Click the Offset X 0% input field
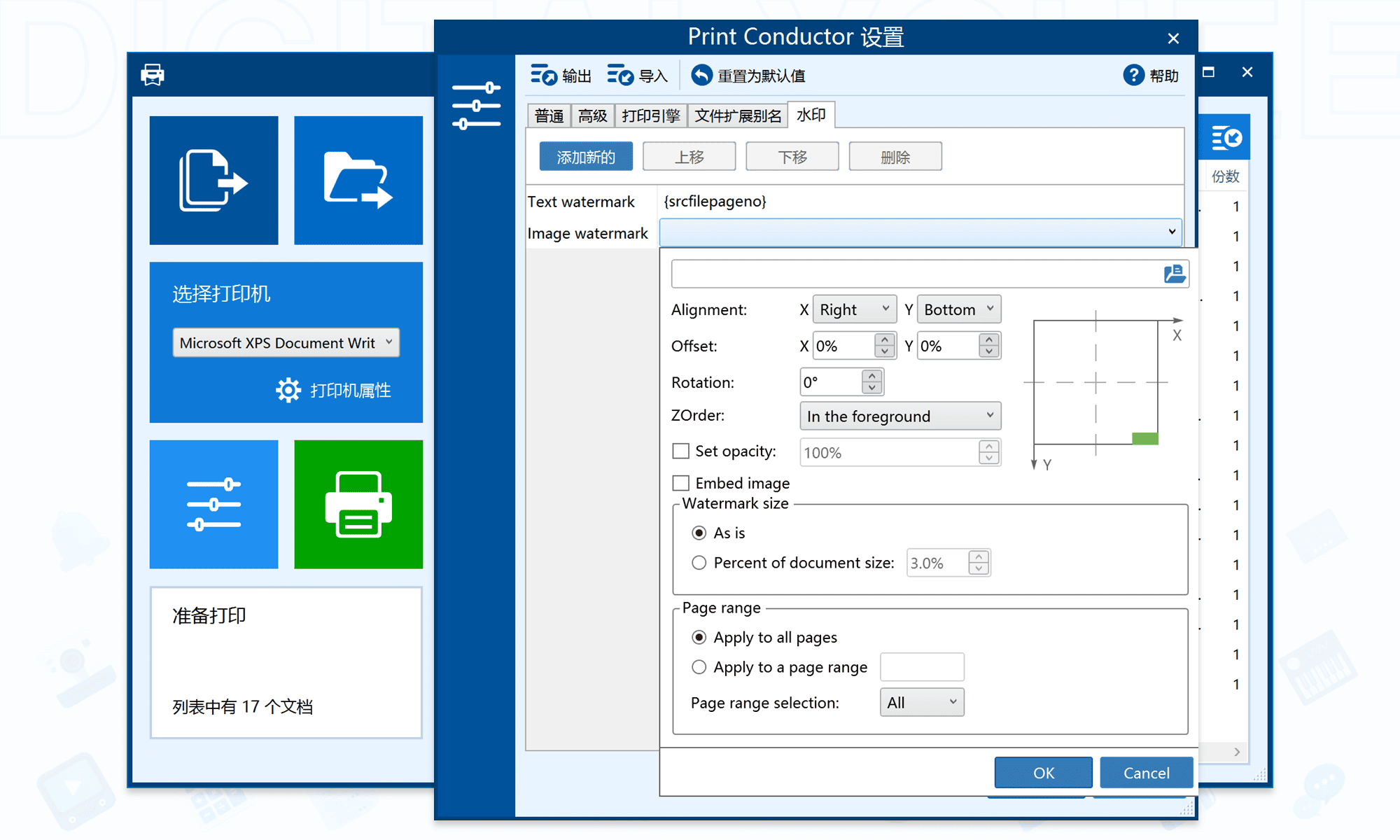This screenshot has width=1400, height=840. tap(843, 346)
